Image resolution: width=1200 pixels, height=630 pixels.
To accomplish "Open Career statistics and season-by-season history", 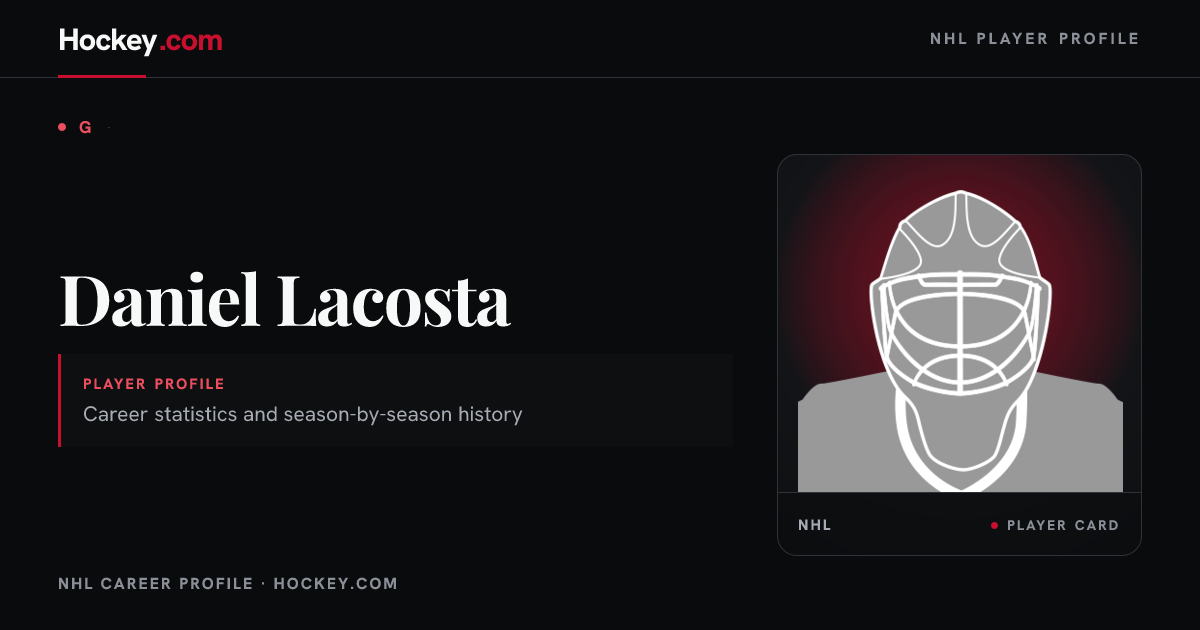I will pyautogui.click(x=303, y=413).
